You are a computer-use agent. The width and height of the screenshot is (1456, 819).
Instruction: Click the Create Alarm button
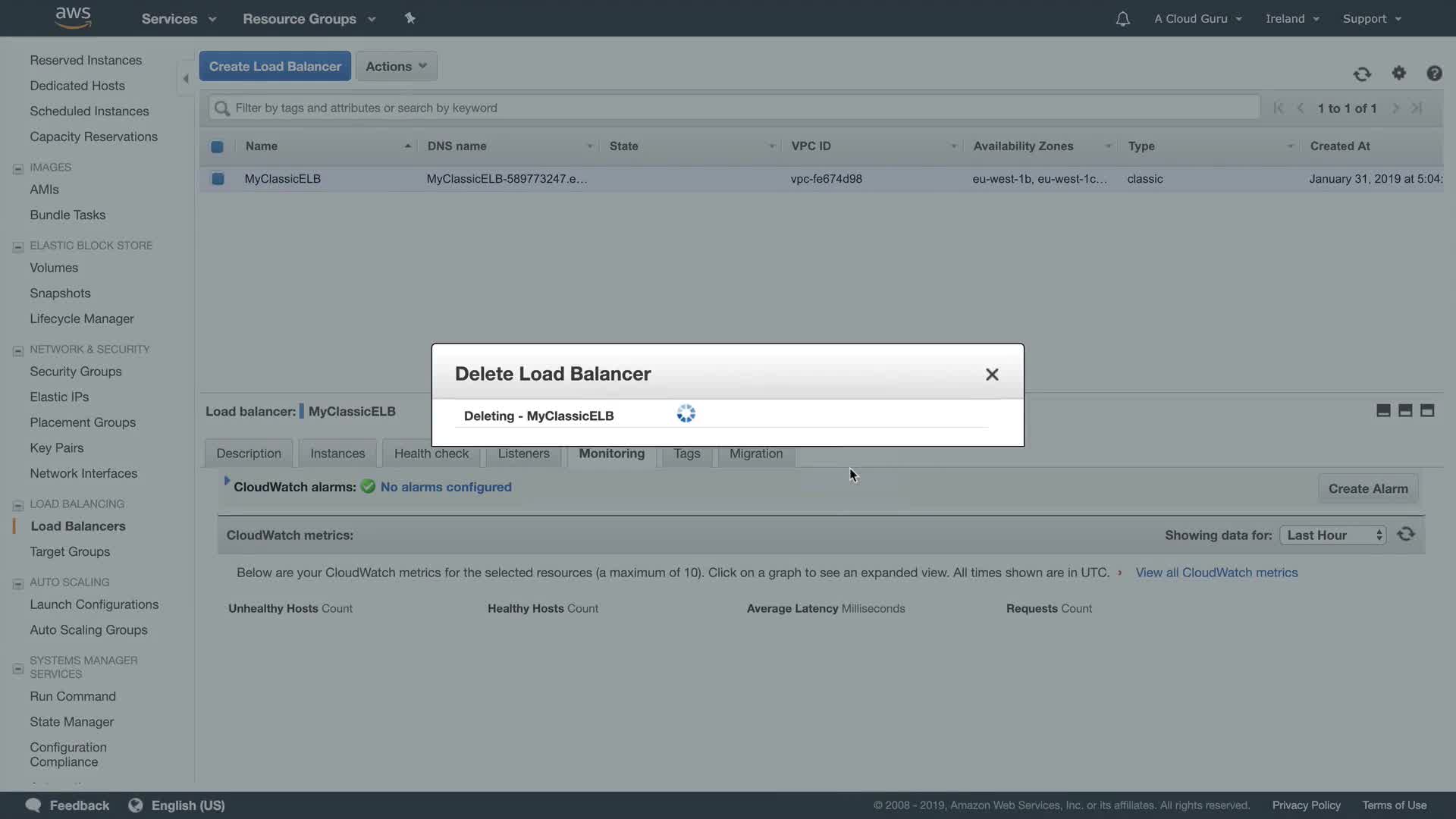pos(1367,489)
